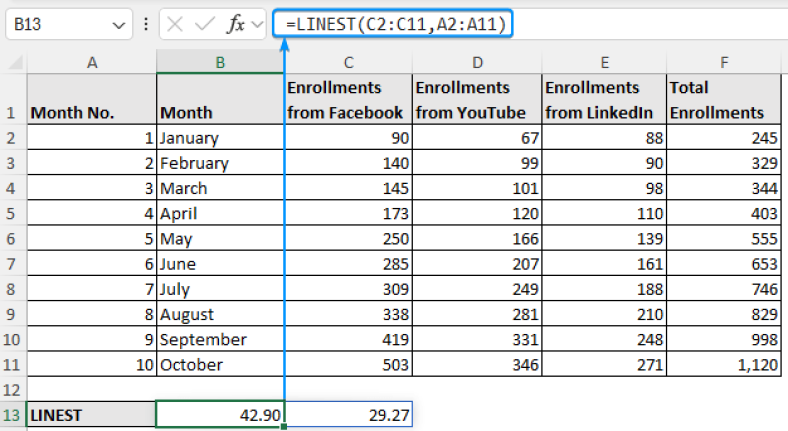Click the Cancel (X) icon in formula bar
This screenshot has width=788, height=431.
174,24
